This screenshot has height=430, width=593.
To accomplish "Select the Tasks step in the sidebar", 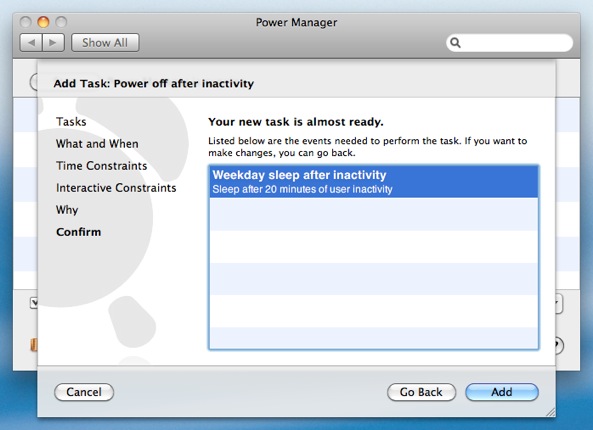I will click(71, 122).
